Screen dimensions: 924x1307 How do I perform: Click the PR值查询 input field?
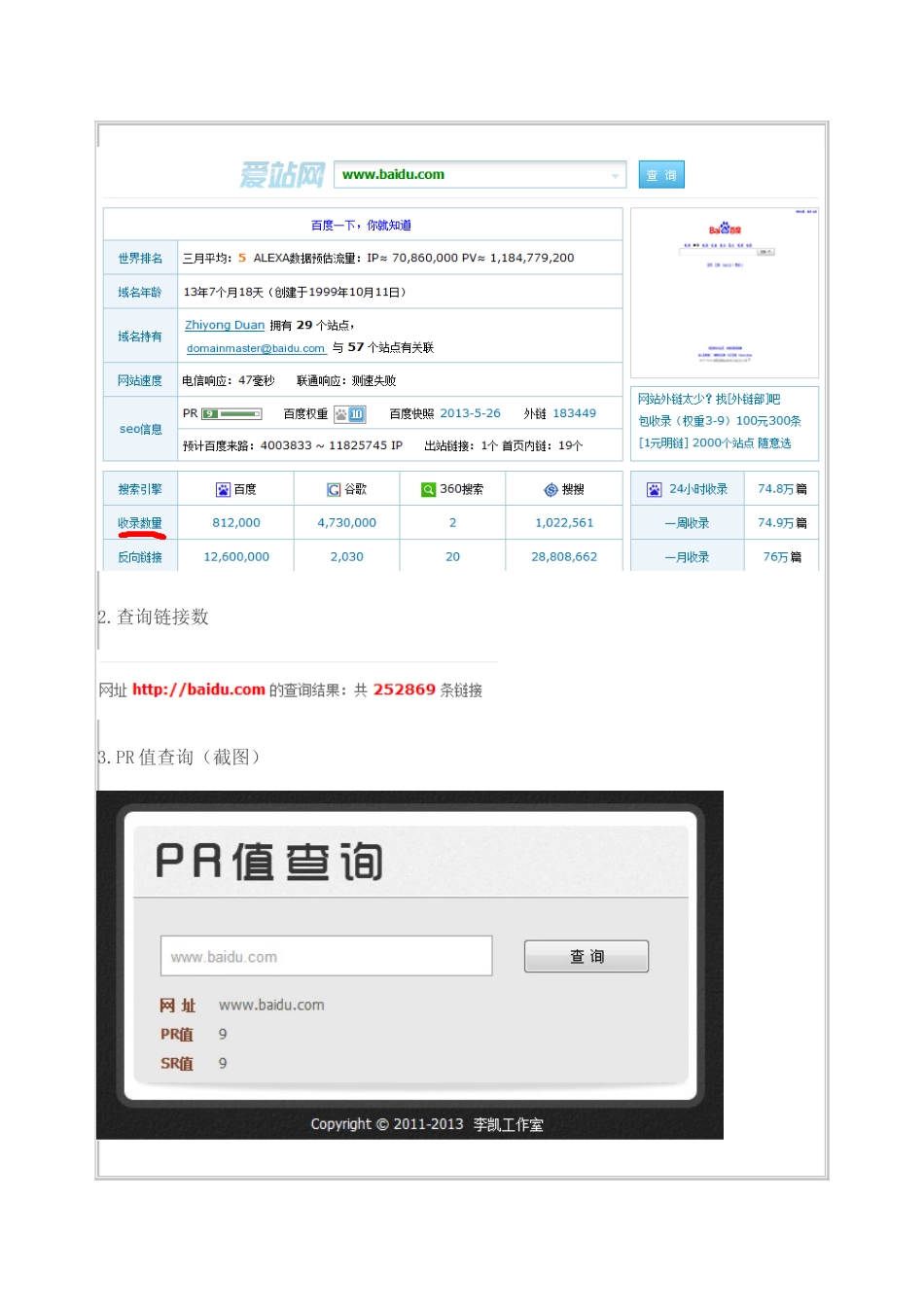point(327,956)
